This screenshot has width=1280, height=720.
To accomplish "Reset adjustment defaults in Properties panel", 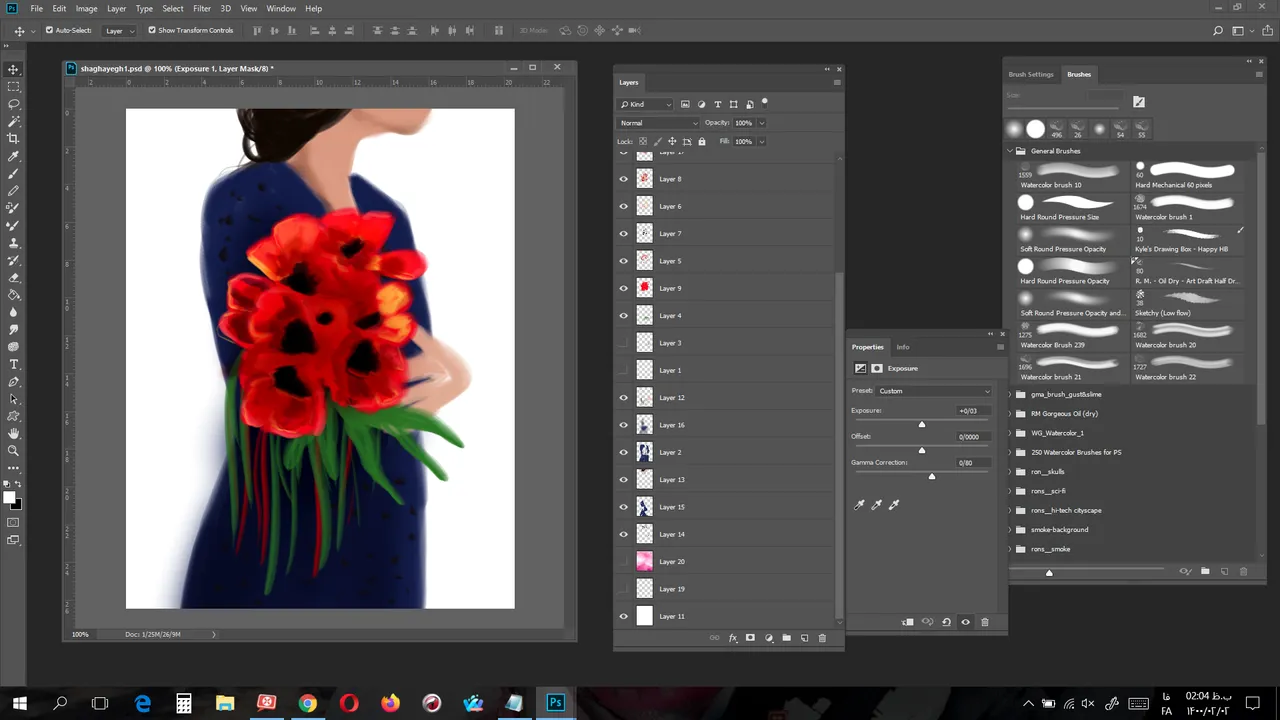I will [946, 622].
